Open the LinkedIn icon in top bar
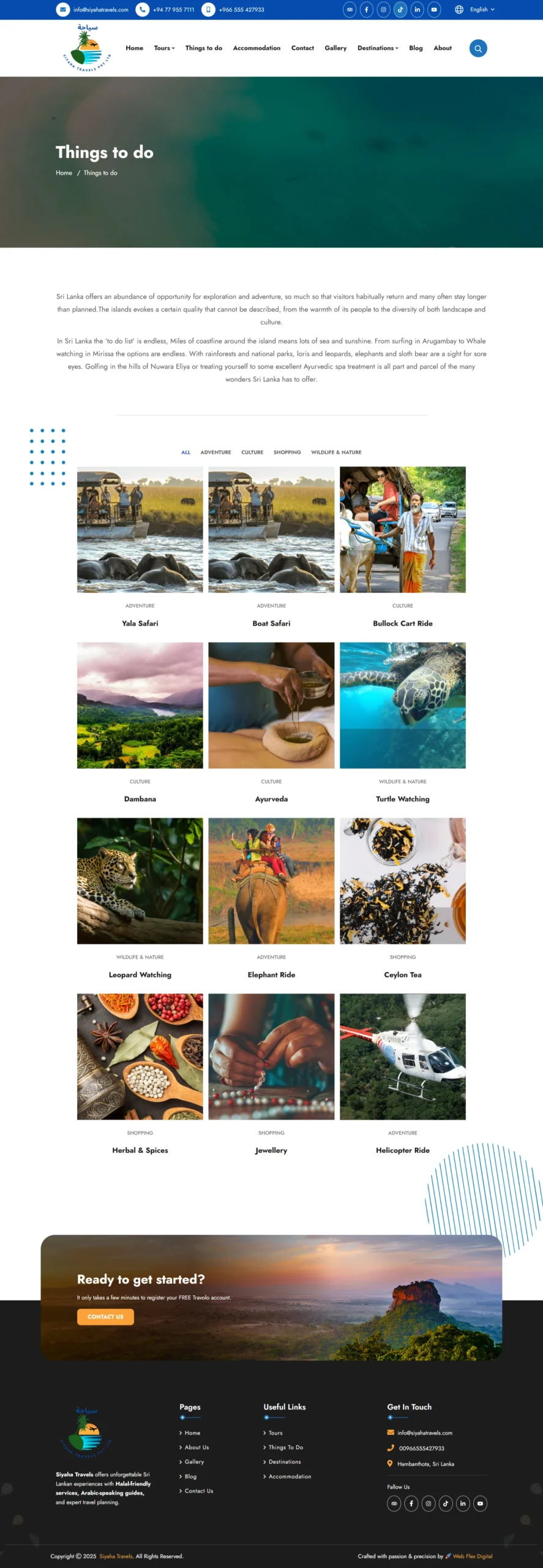Viewport: 543px width, 1568px height. coord(418,10)
